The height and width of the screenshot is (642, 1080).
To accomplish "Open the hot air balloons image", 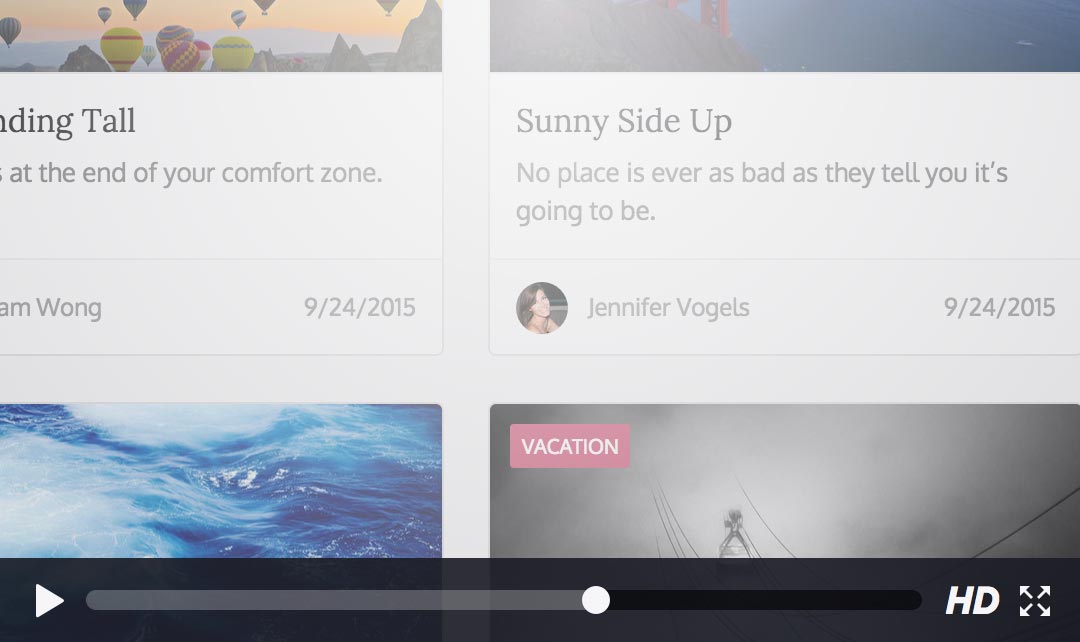I will coord(220,36).
